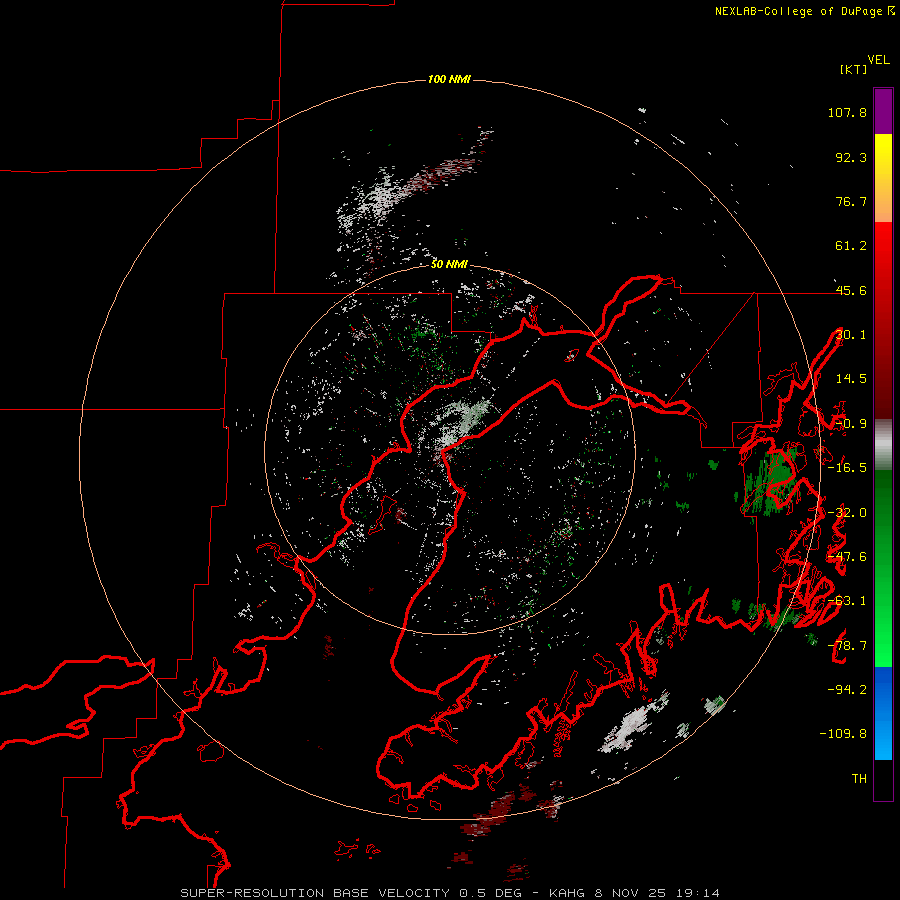This screenshot has width=900, height=900.
Task: Click the purple segment of velocity color bar
Action: pyautogui.click(x=883, y=111)
